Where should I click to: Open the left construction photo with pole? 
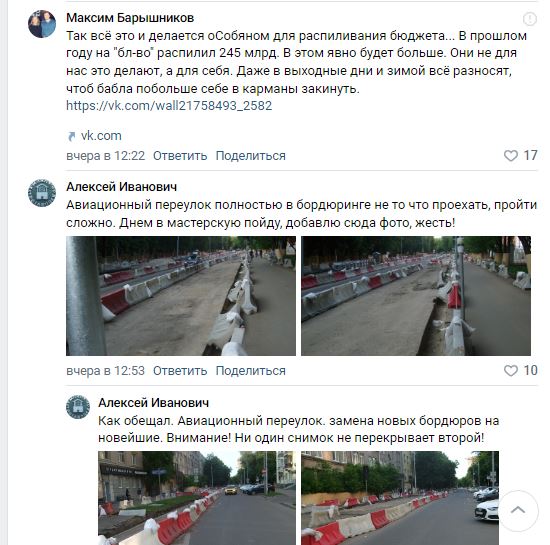(x=181, y=296)
